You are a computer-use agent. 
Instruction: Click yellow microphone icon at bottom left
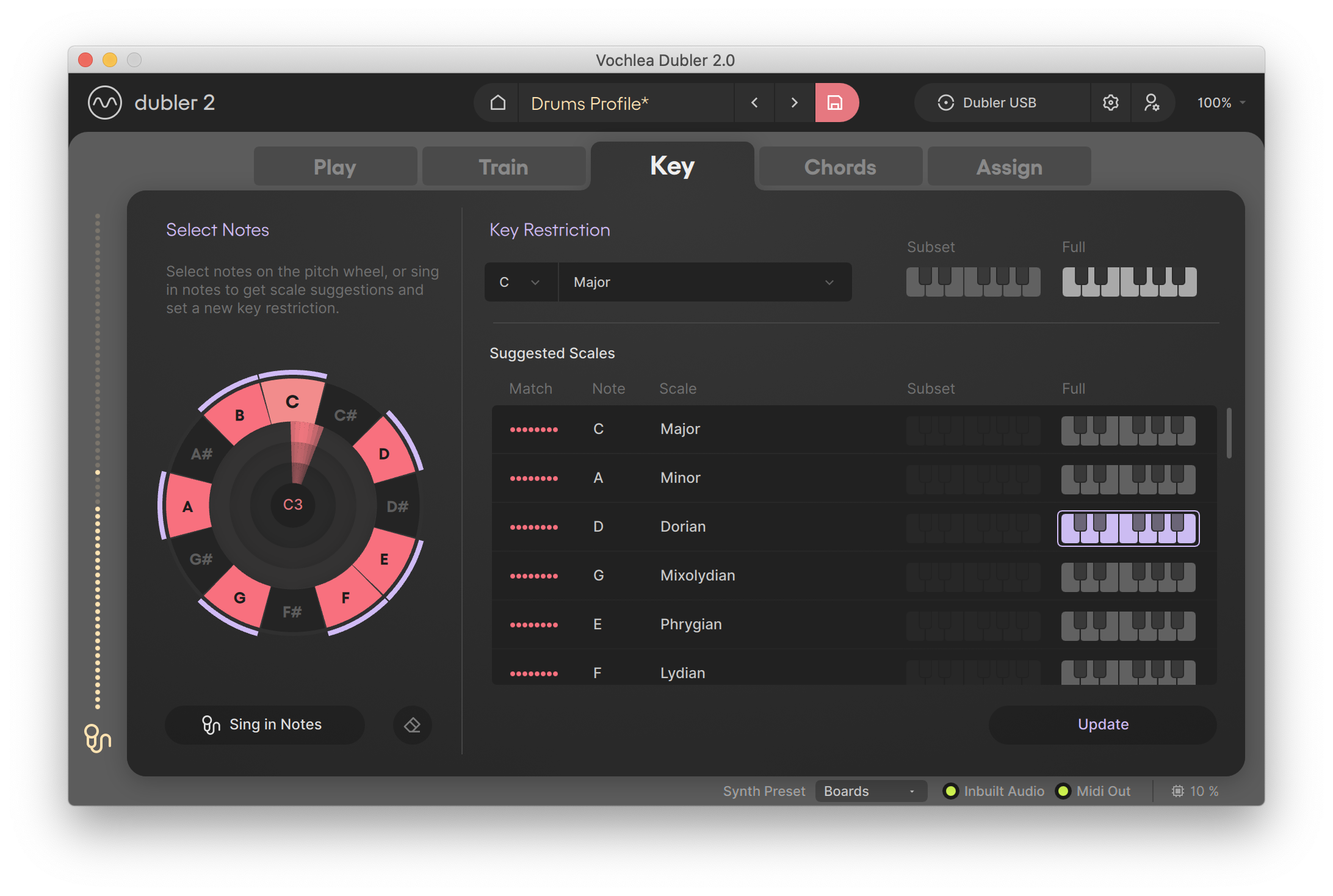click(97, 738)
